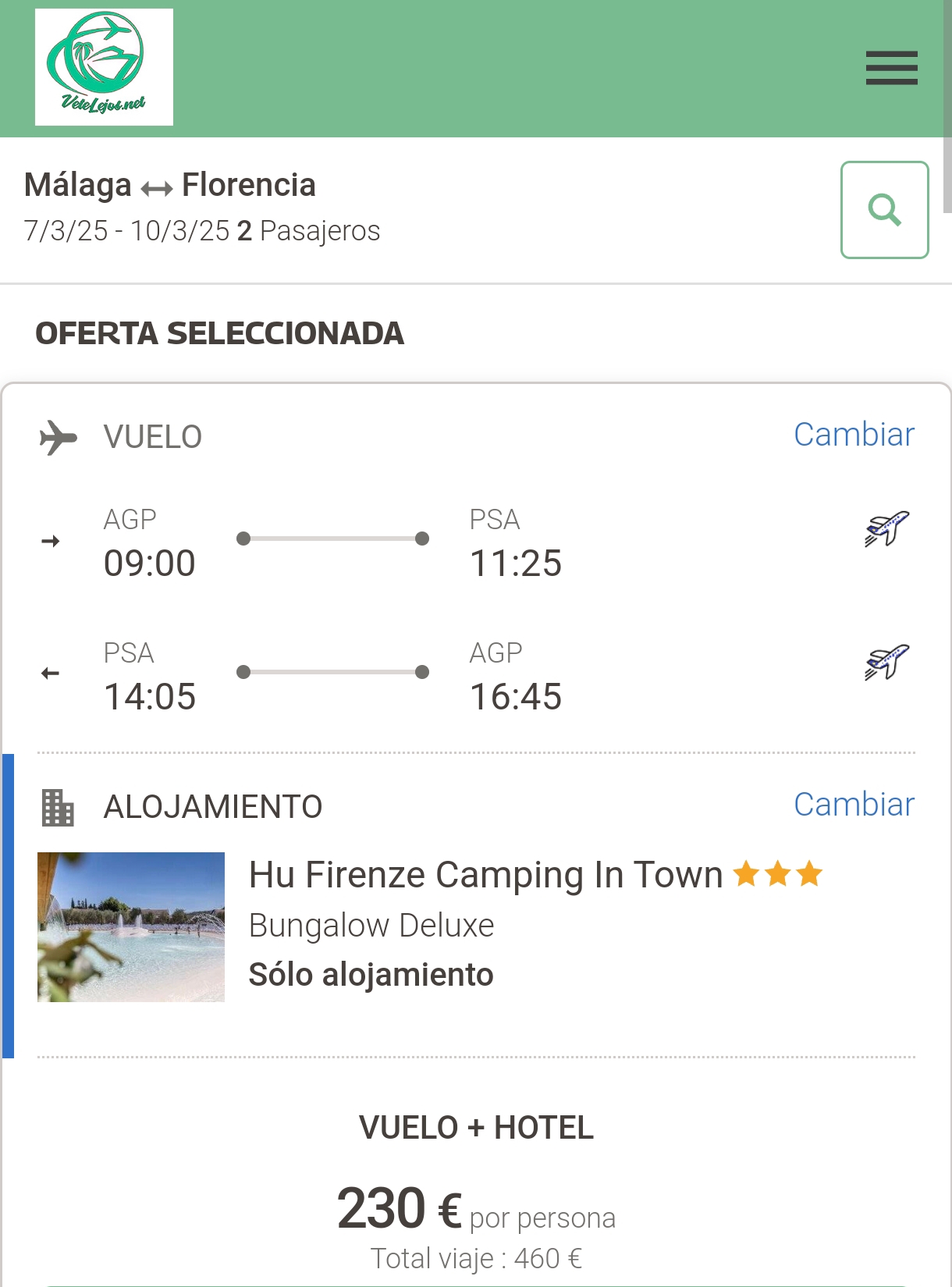Click the outbound right arrow icon
Screen dimensions: 952x1287
(x=51, y=541)
